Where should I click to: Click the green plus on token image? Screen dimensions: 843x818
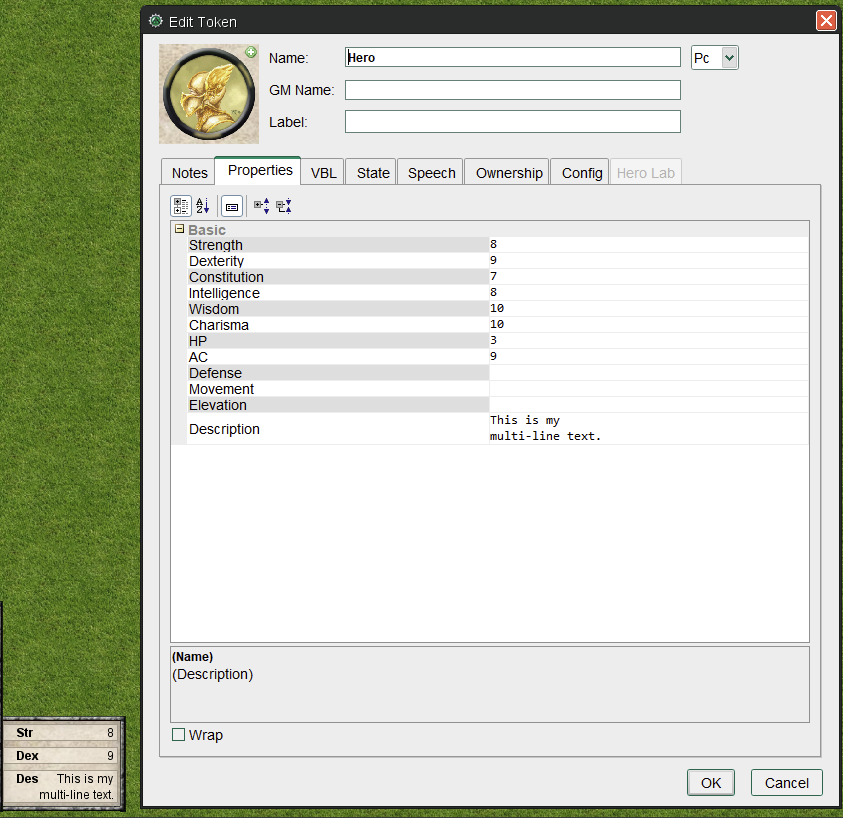[251, 52]
